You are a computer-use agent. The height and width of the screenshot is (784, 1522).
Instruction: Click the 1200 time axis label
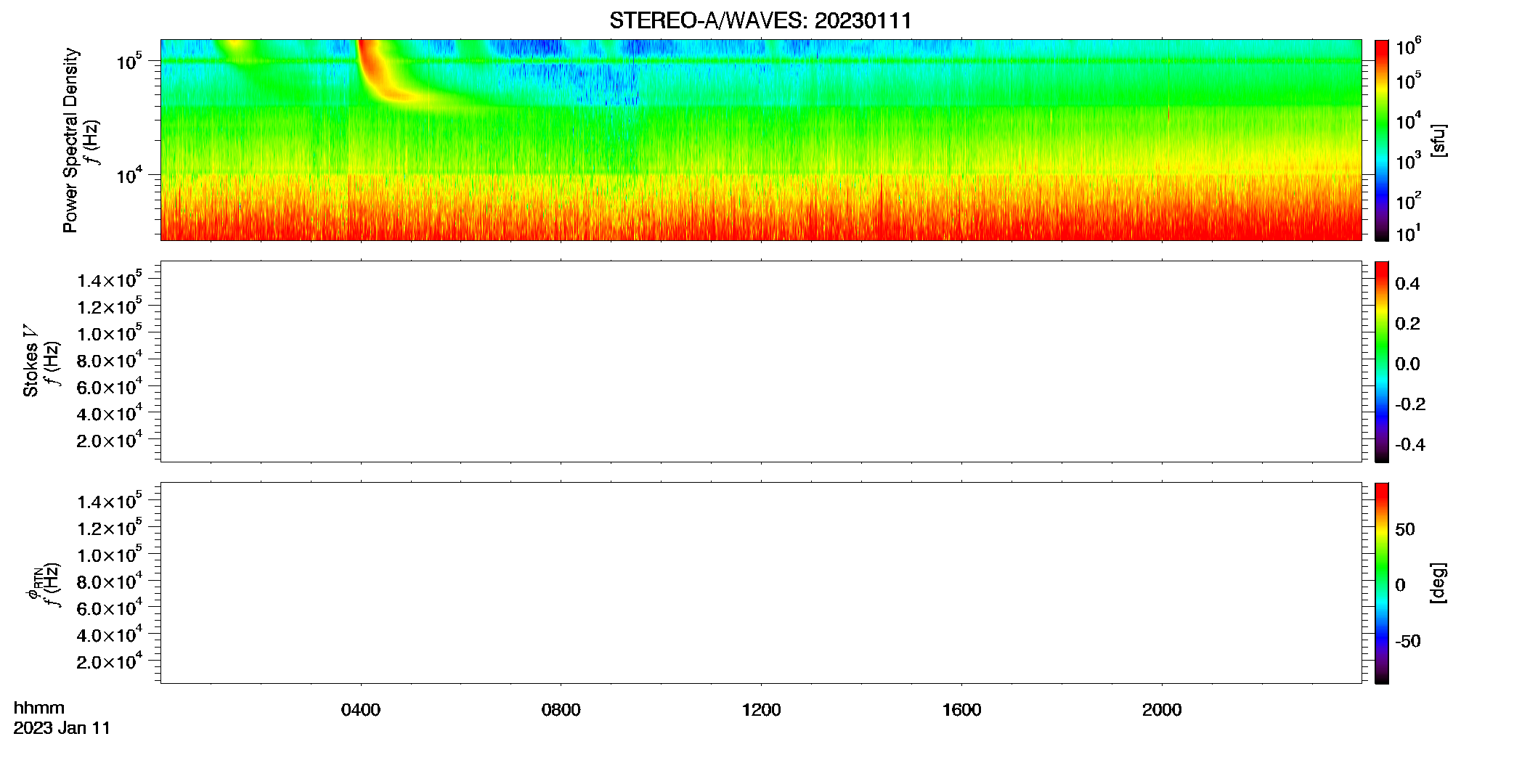tap(761, 710)
